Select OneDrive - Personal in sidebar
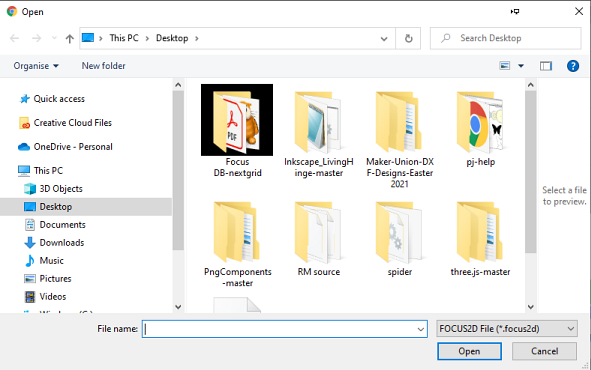The width and height of the screenshot is (591, 370). coord(73,147)
